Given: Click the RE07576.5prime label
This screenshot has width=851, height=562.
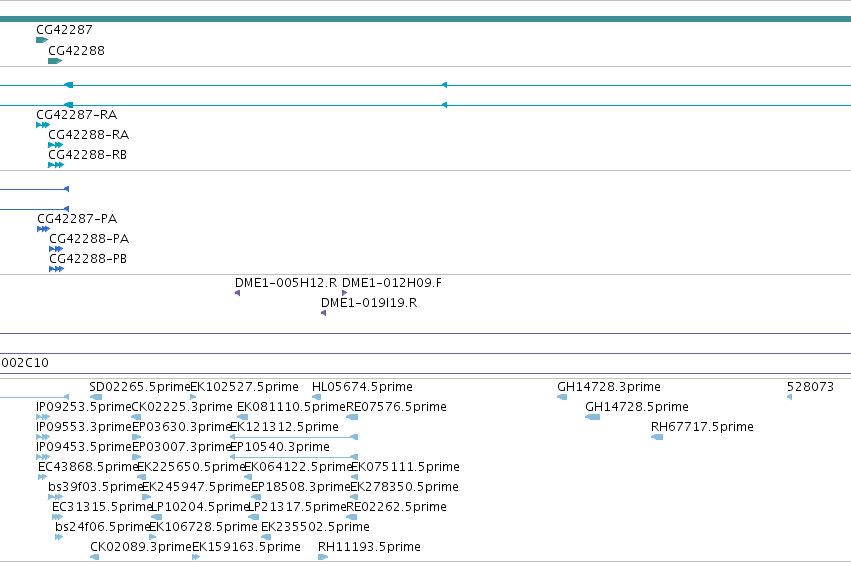Looking at the screenshot, I should tap(396, 407).
